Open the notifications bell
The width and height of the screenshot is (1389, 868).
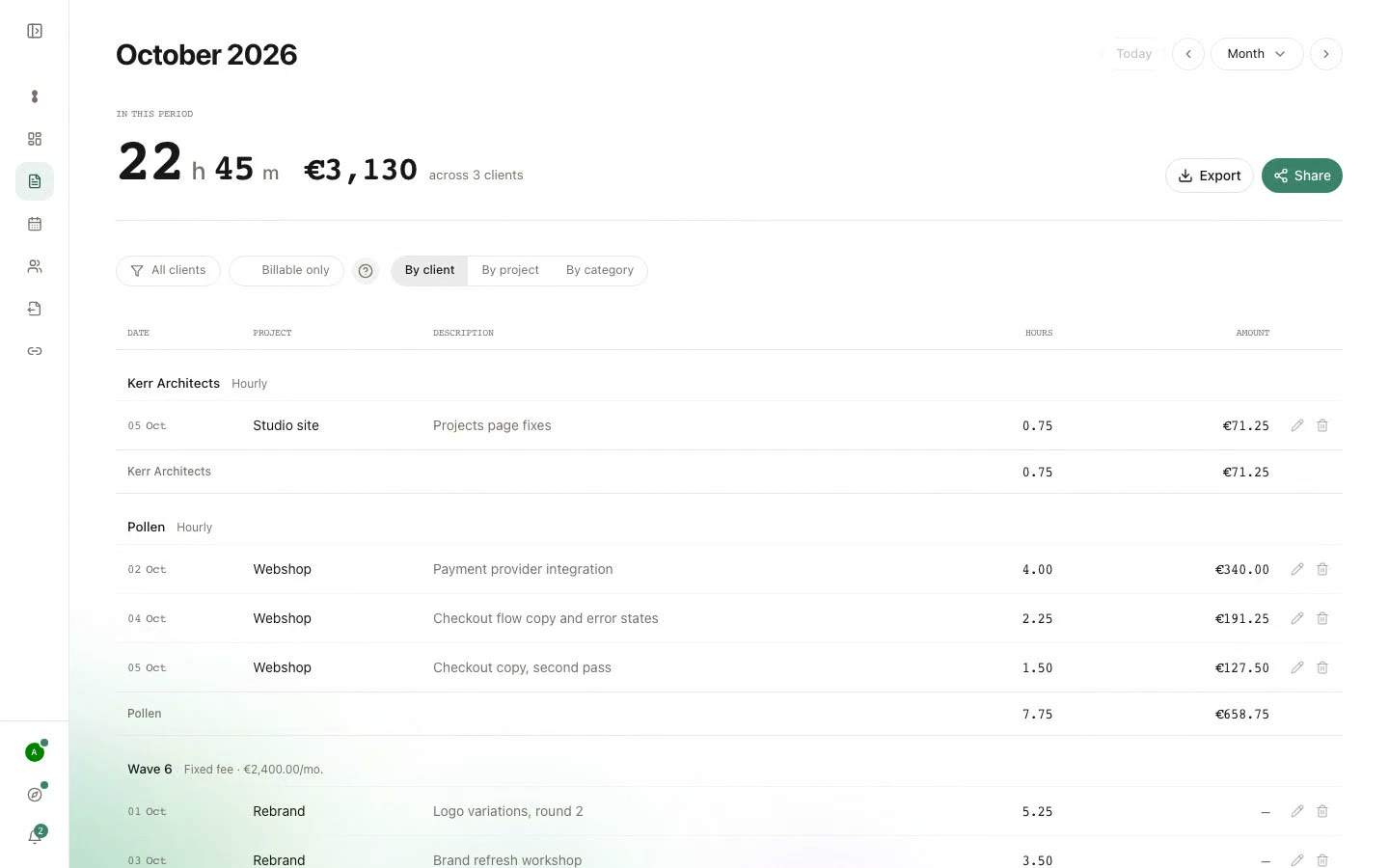click(35, 836)
